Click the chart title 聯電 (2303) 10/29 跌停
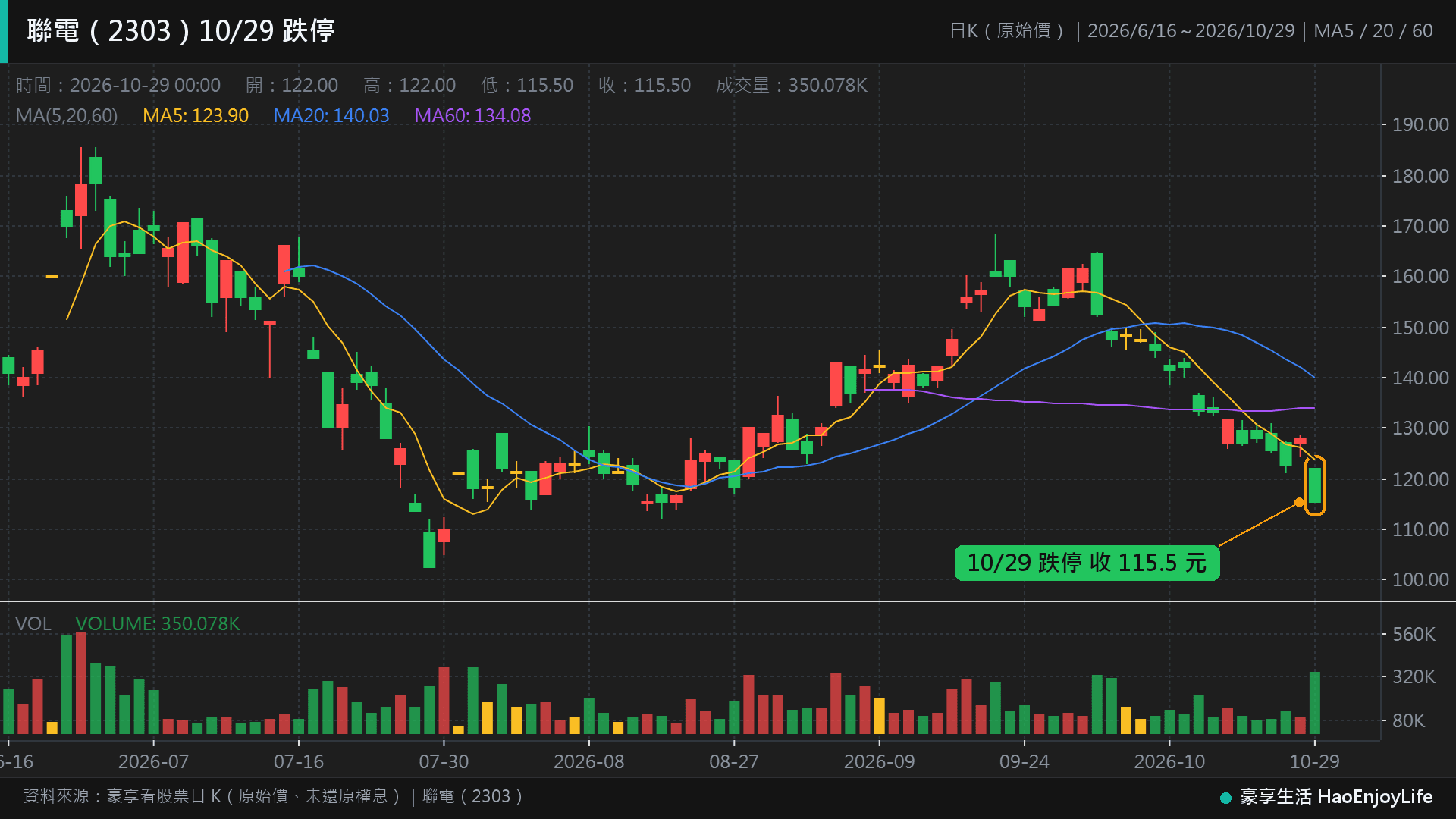The height and width of the screenshot is (819, 1456). (181, 31)
